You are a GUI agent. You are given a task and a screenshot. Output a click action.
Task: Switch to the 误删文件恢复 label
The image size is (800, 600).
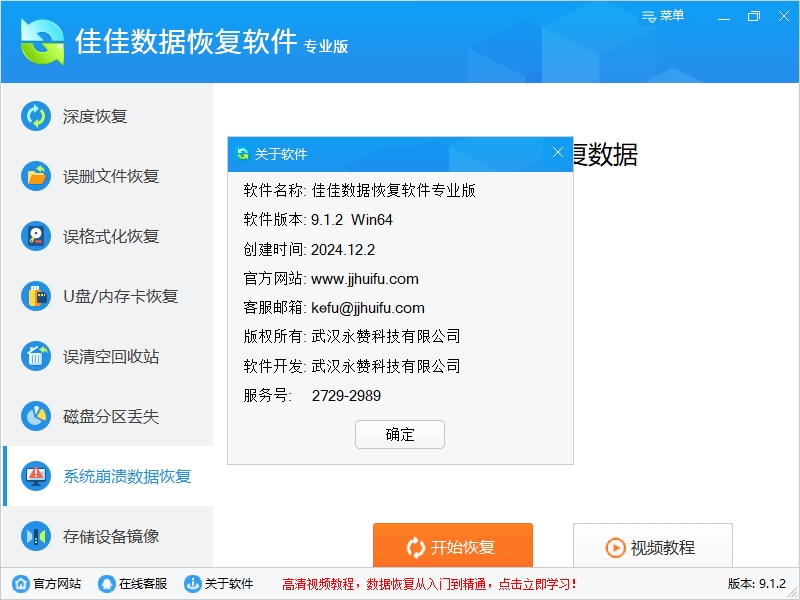coord(111,177)
